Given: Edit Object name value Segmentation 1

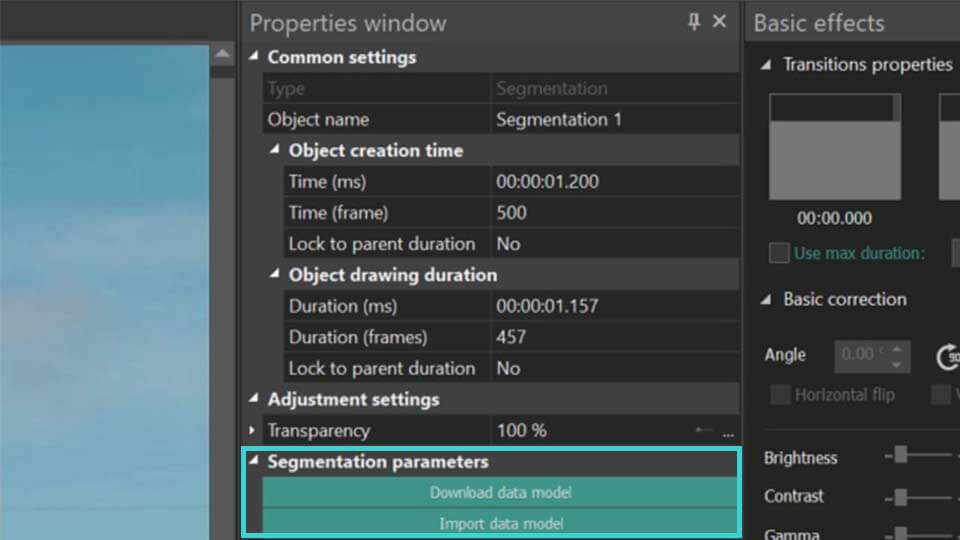Looking at the screenshot, I should 615,119.
